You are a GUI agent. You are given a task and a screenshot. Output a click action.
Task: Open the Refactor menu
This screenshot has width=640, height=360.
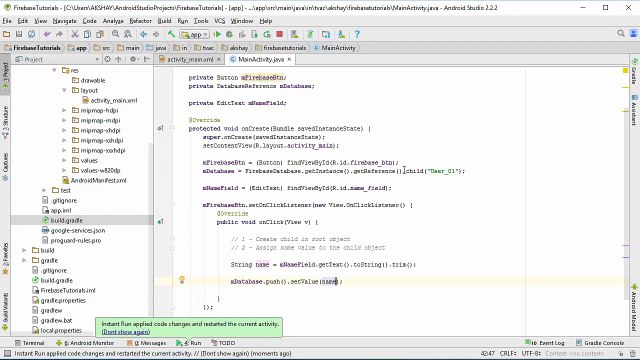[140, 21]
